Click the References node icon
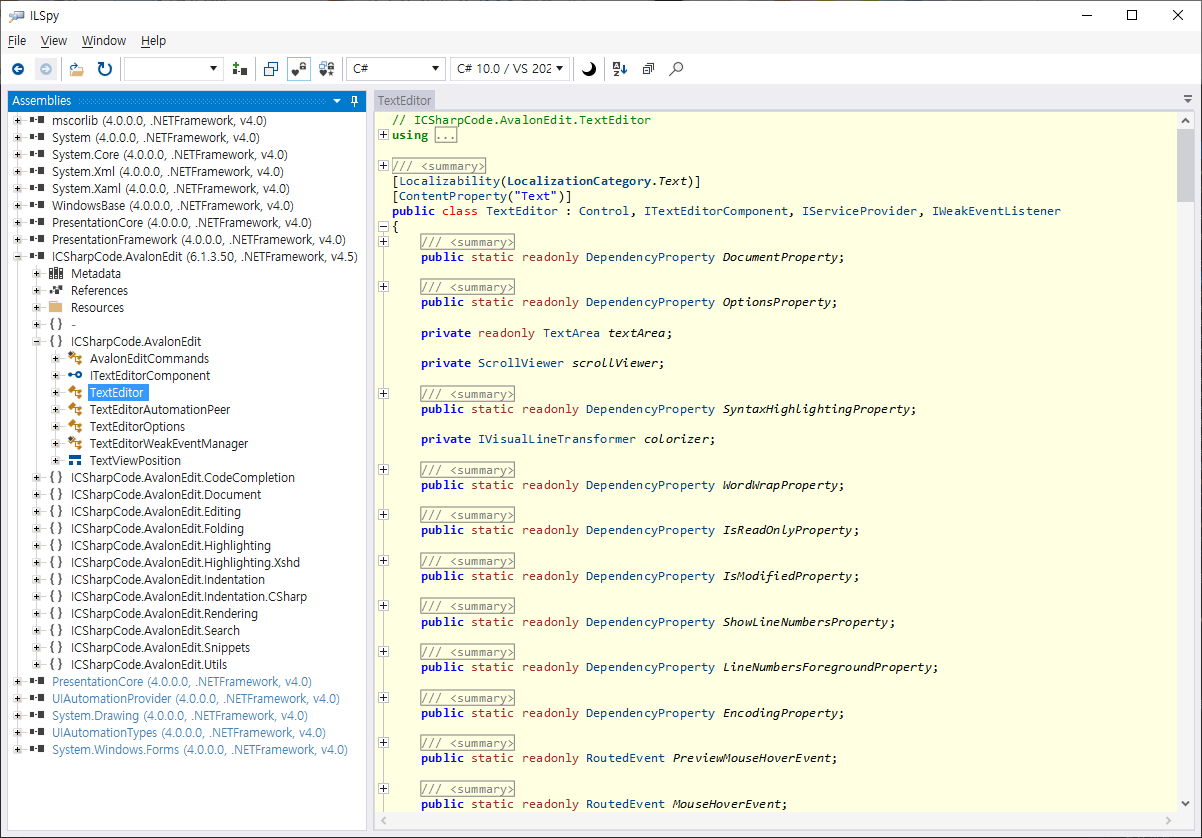 pyautogui.click(x=56, y=291)
